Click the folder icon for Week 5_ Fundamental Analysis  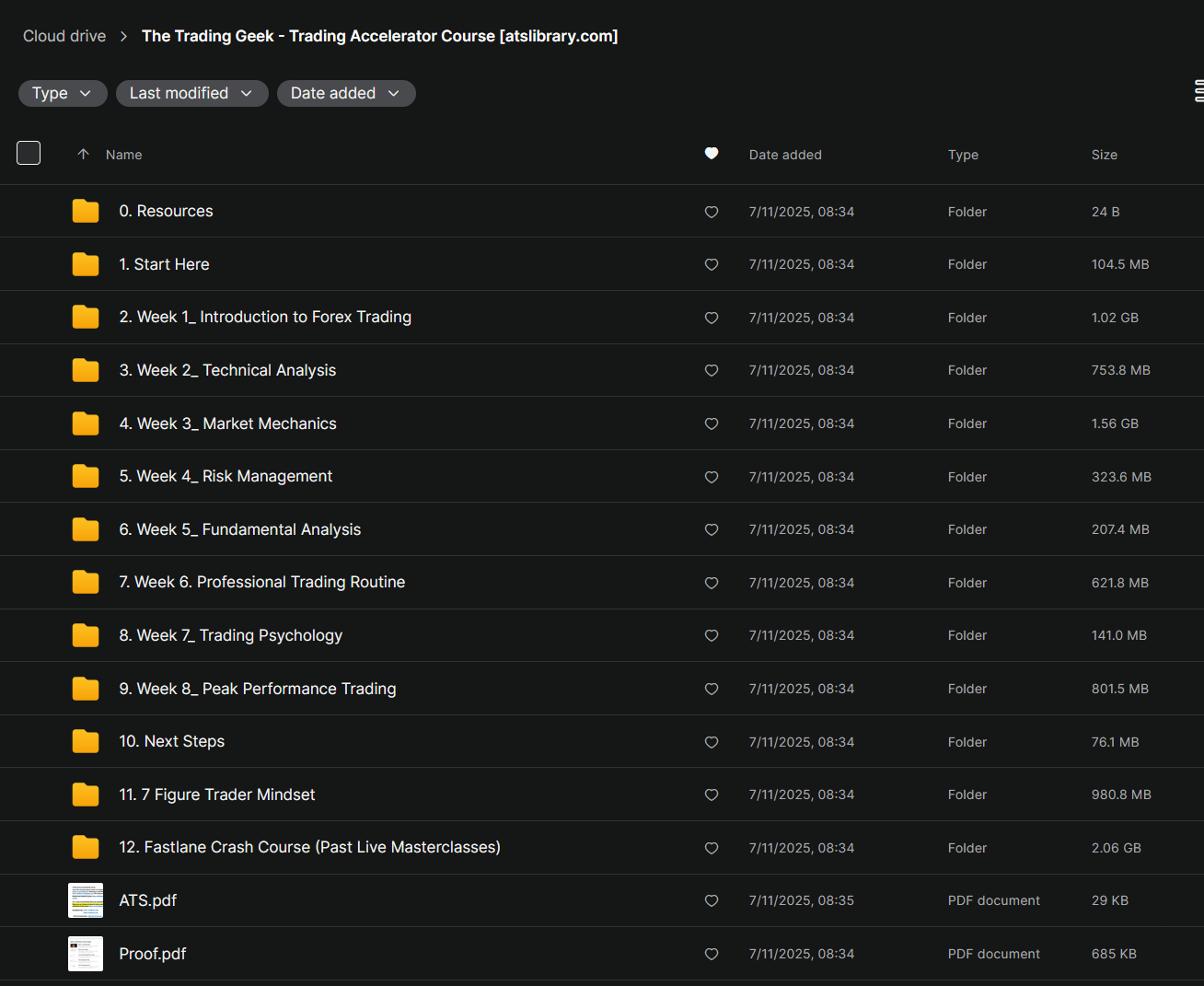tap(86, 529)
